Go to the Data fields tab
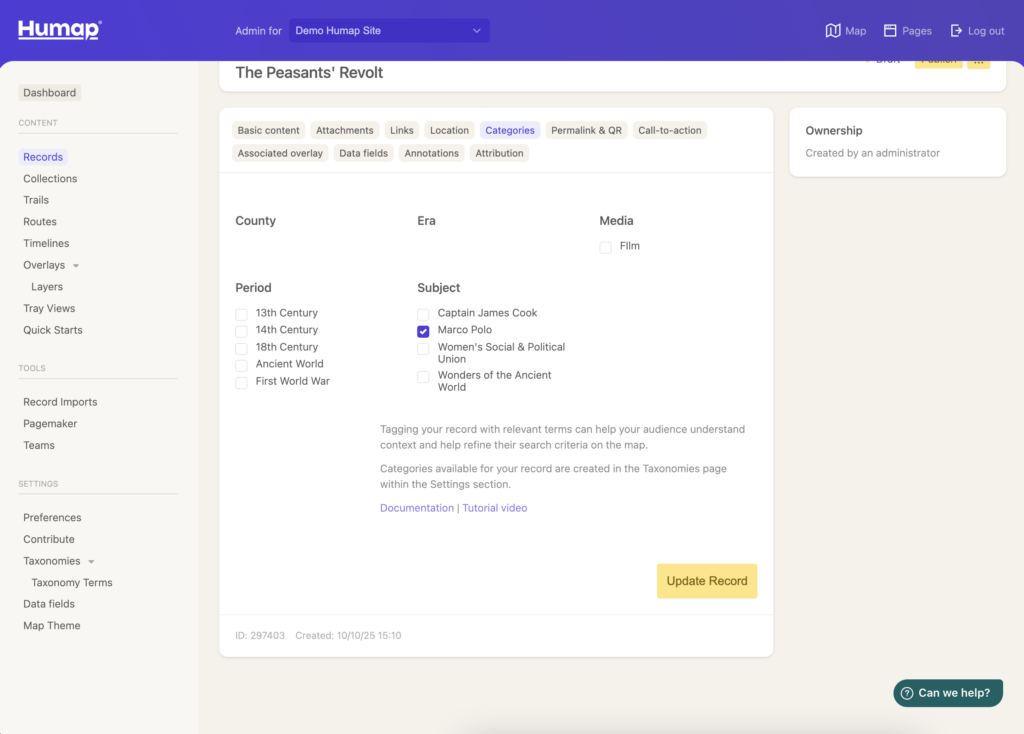 pyautogui.click(x=363, y=153)
